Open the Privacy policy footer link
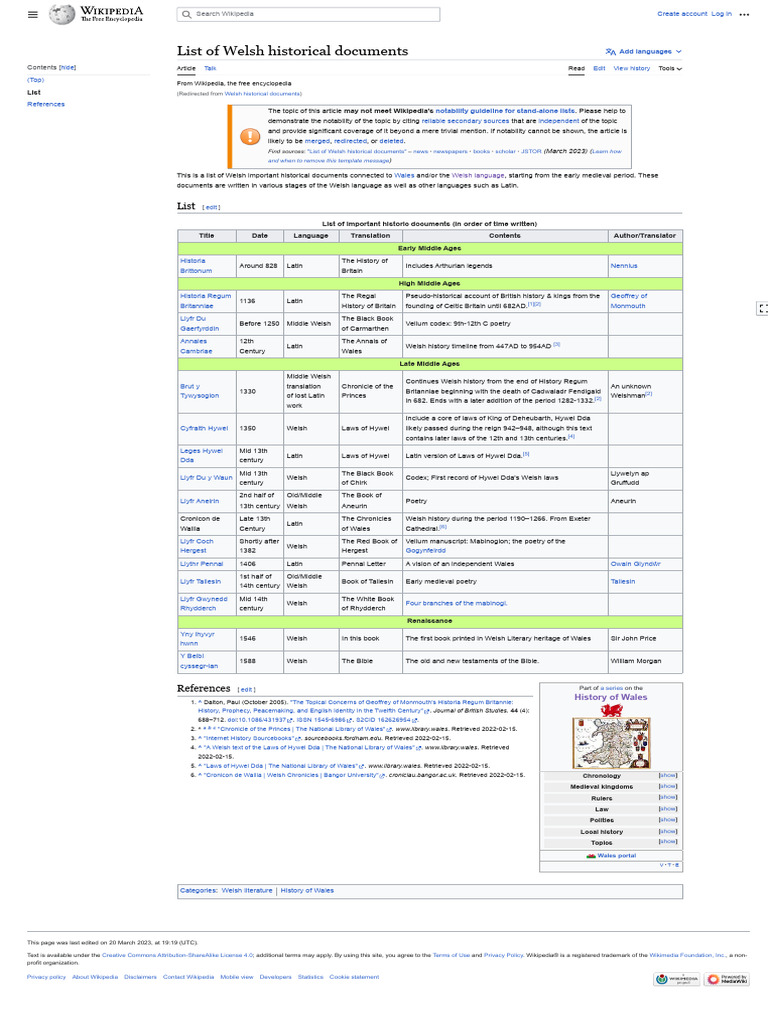Screen dimensions: 768x1024 [46, 978]
